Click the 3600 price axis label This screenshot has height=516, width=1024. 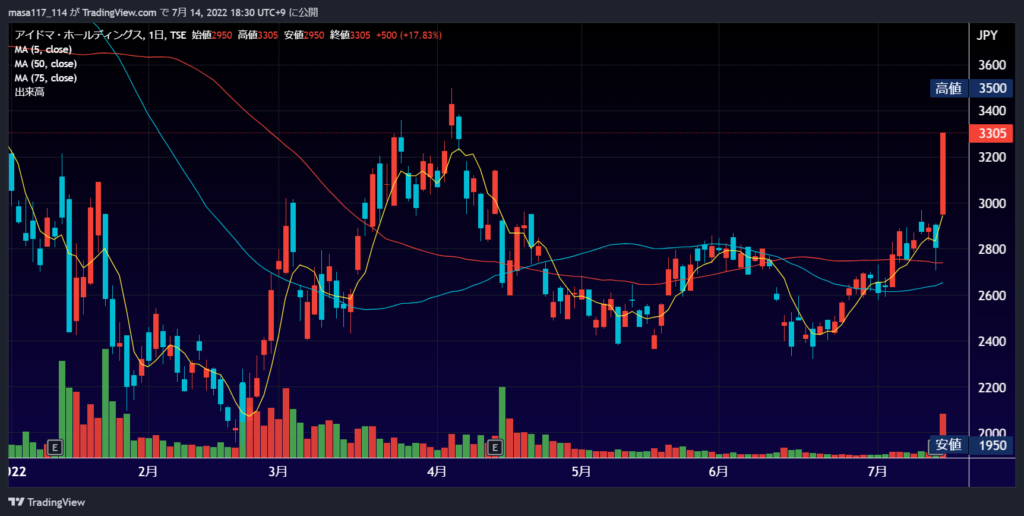pyautogui.click(x=992, y=65)
